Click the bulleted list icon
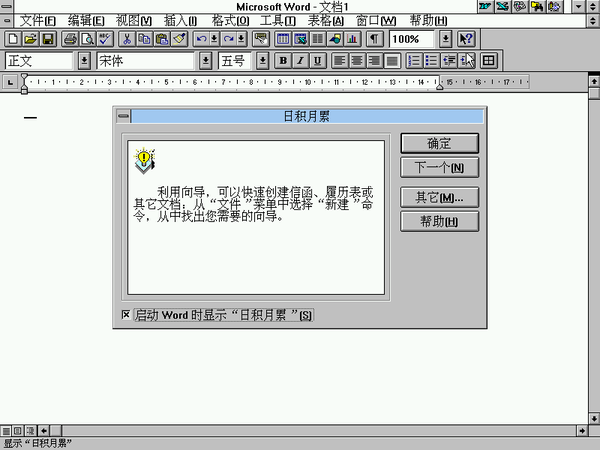The height and width of the screenshot is (450, 600). (432, 61)
